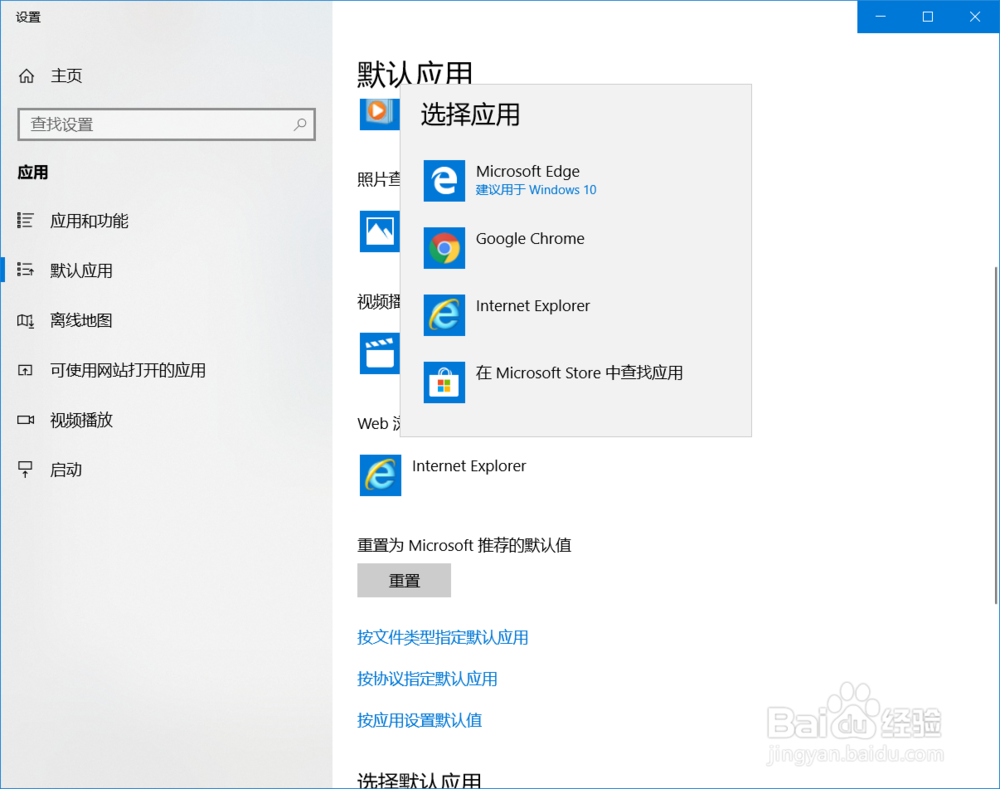The height and width of the screenshot is (789, 1000).
Task: Focus the 查找设置 search field
Action: (166, 124)
